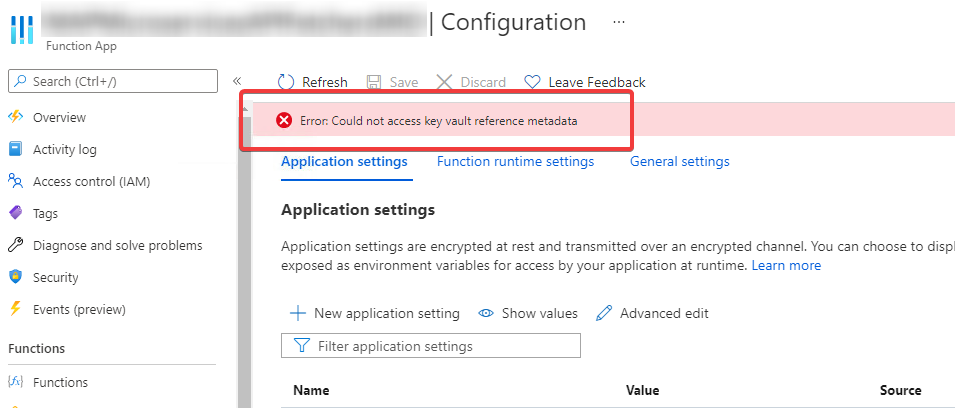Click New application setting

pos(375,314)
